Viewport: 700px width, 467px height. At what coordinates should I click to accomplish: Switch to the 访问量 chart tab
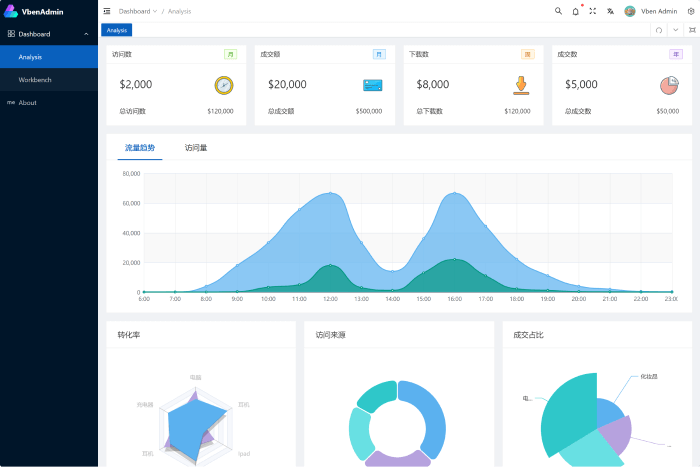tap(196, 148)
